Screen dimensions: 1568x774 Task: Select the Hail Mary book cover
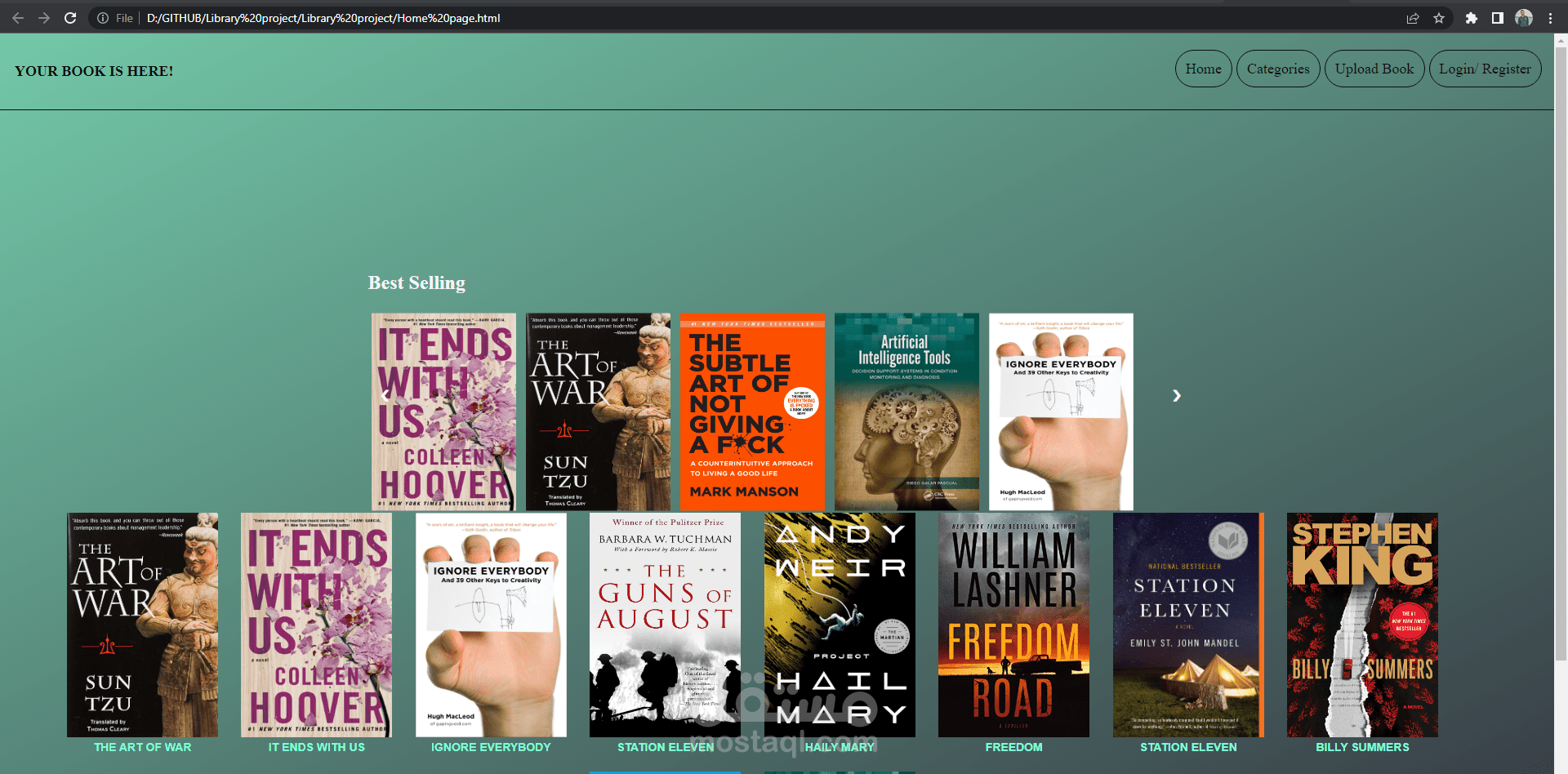coord(839,625)
